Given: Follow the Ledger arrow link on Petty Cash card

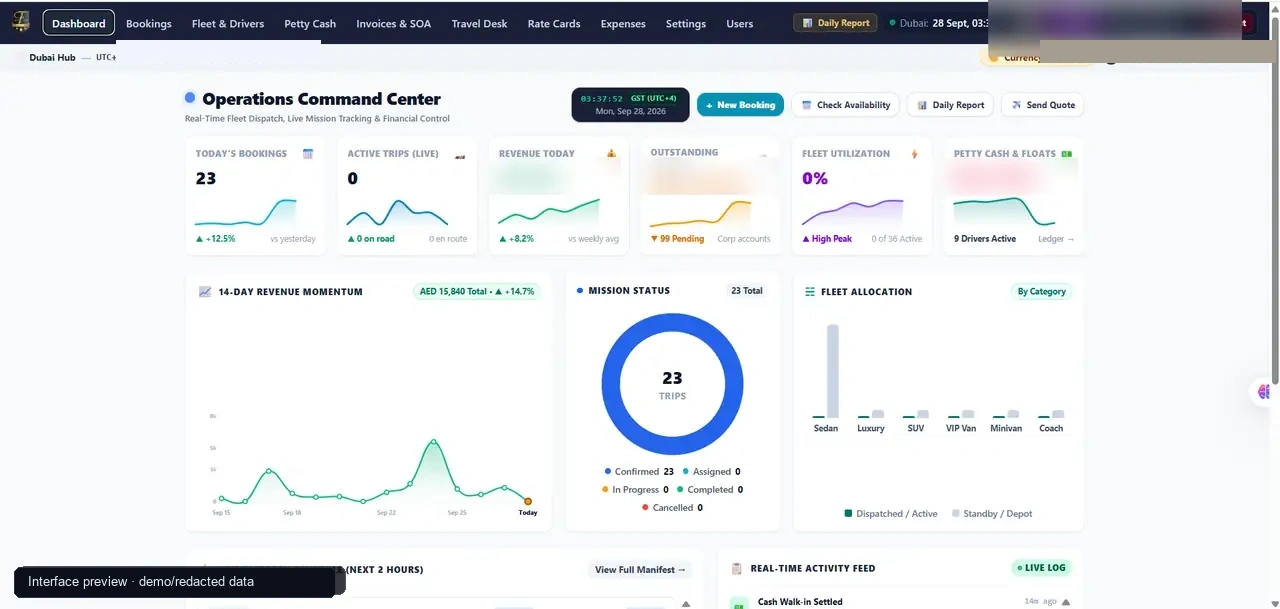Looking at the screenshot, I should (x=1056, y=239).
